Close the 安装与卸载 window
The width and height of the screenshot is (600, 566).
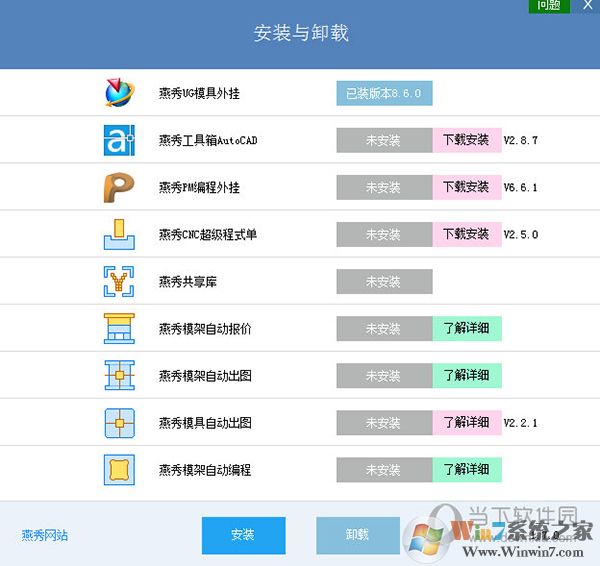tap(587, 5)
